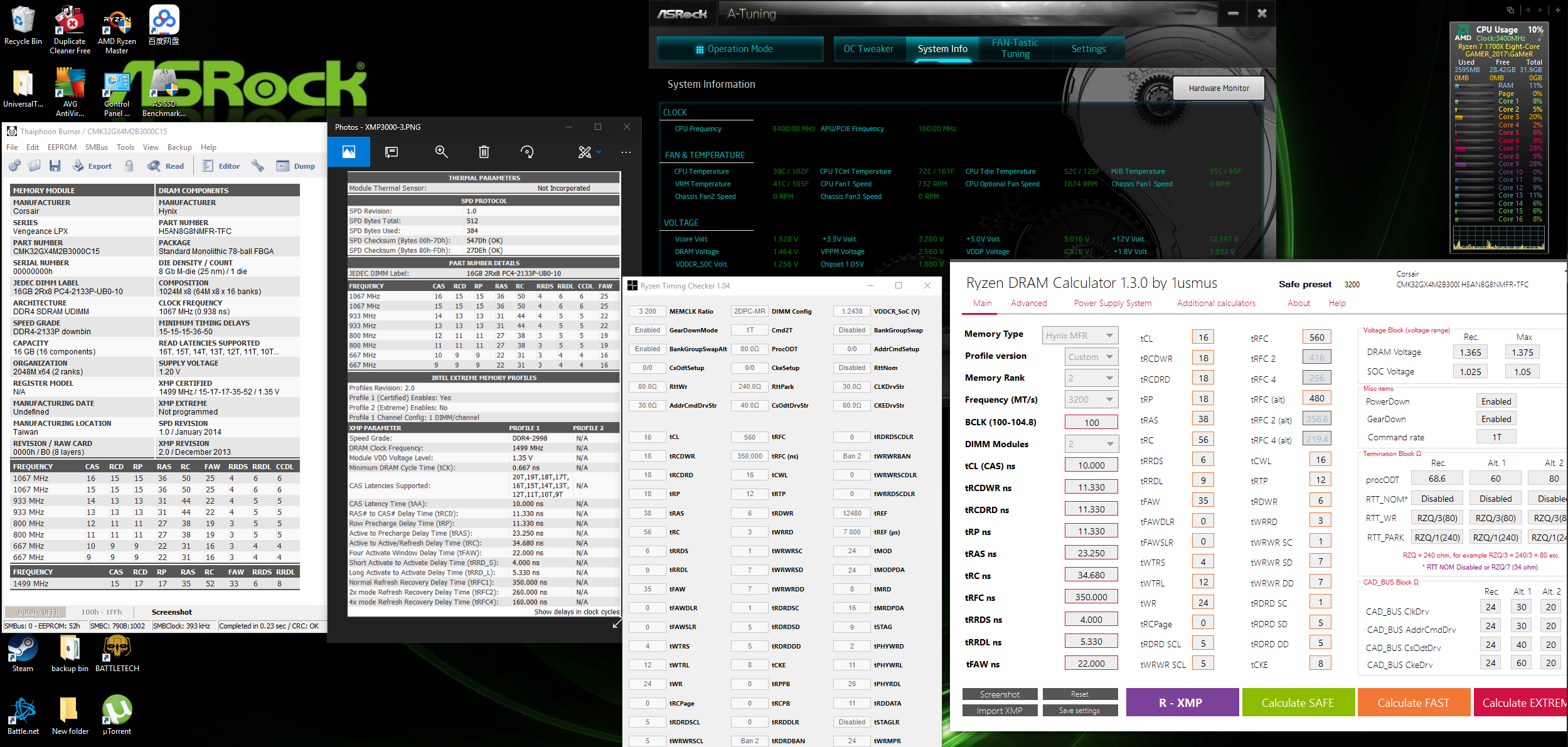Click the slideshow icon in Photos toolbar
Screen dimensions: 1568x747
coord(392,152)
